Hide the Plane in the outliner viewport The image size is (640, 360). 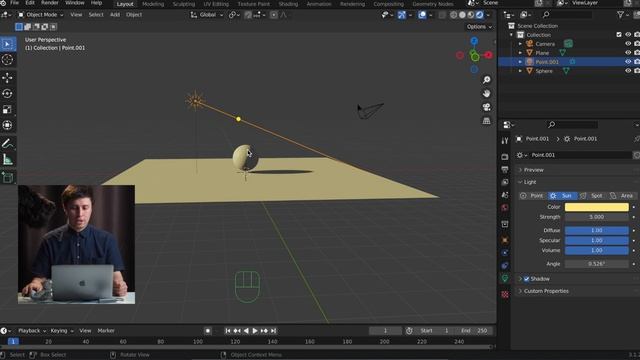pyautogui.click(x=628, y=53)
